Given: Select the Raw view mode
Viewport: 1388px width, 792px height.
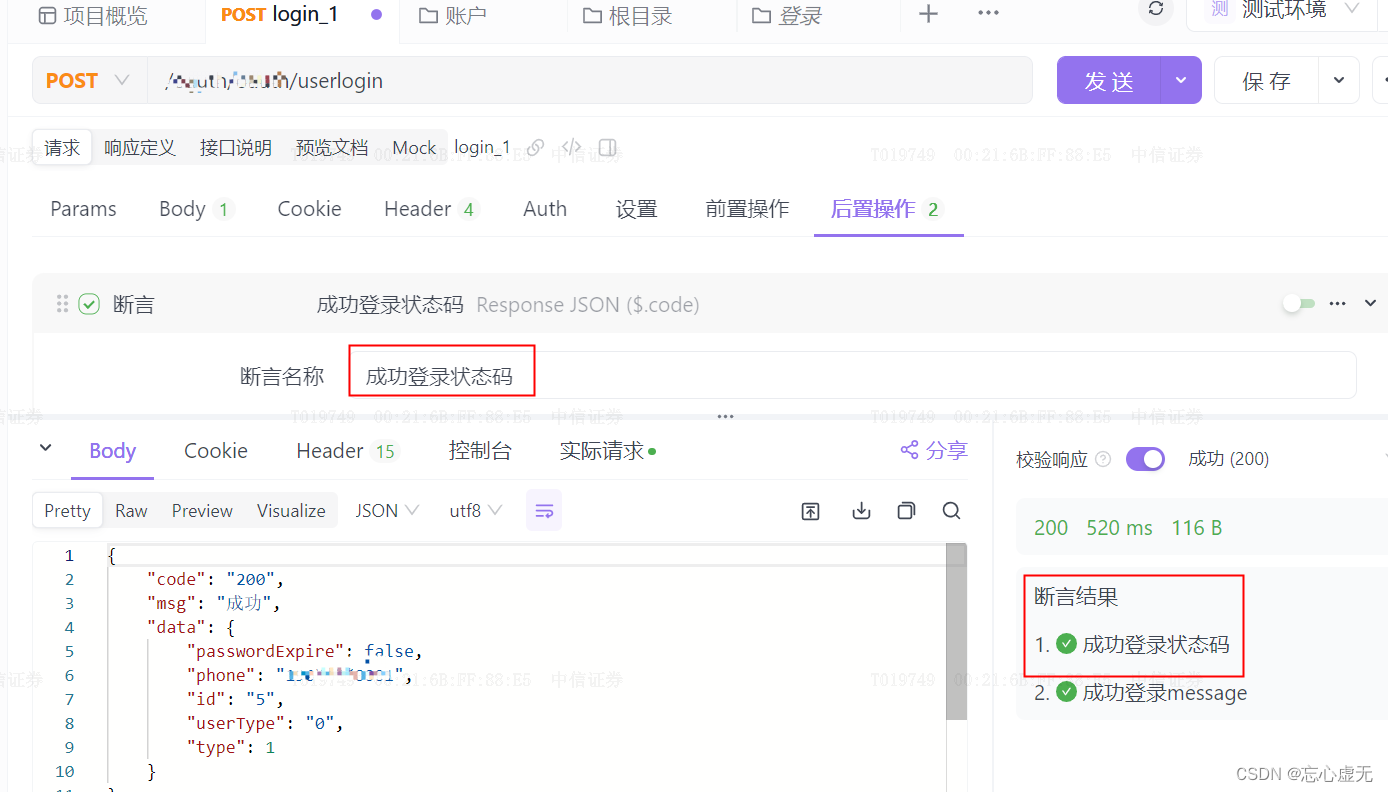Looking at the screenshot, I should [131, 511].
